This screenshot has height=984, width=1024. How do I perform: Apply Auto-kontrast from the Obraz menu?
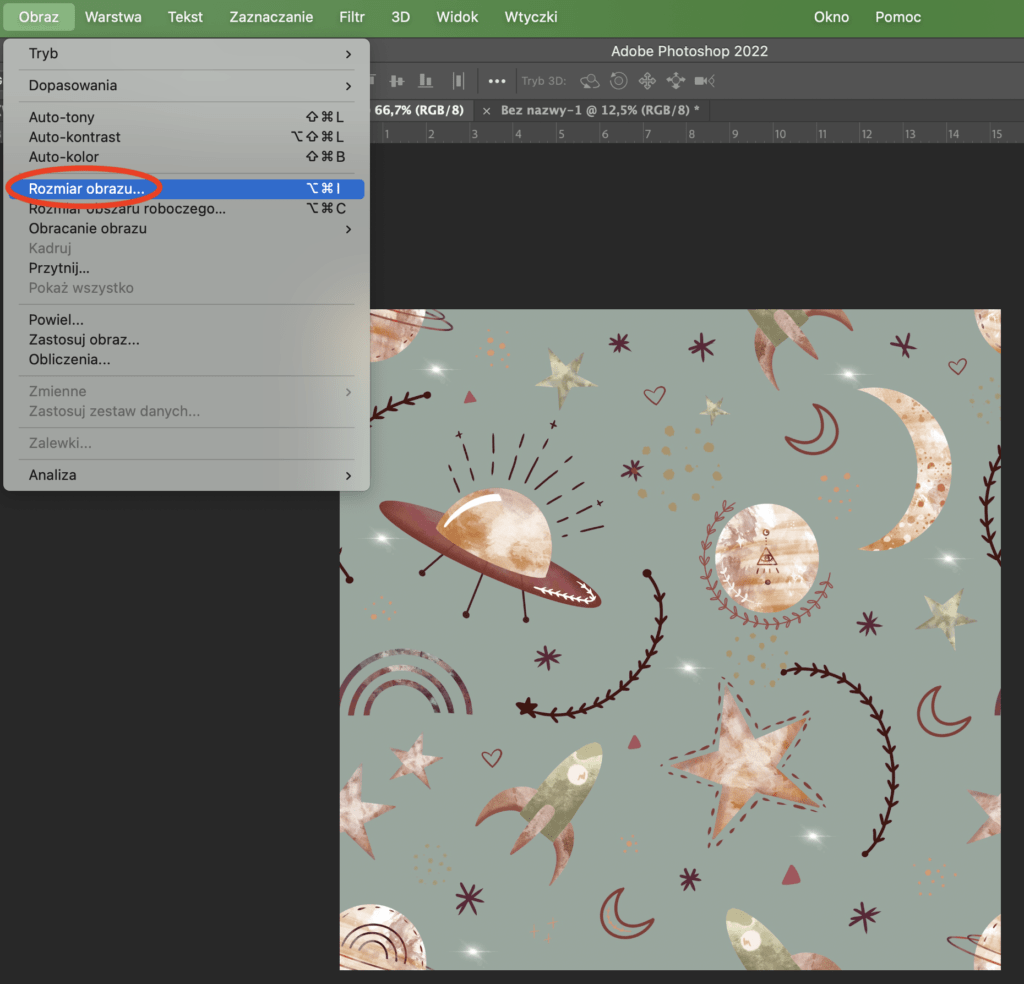coord(75,137)
